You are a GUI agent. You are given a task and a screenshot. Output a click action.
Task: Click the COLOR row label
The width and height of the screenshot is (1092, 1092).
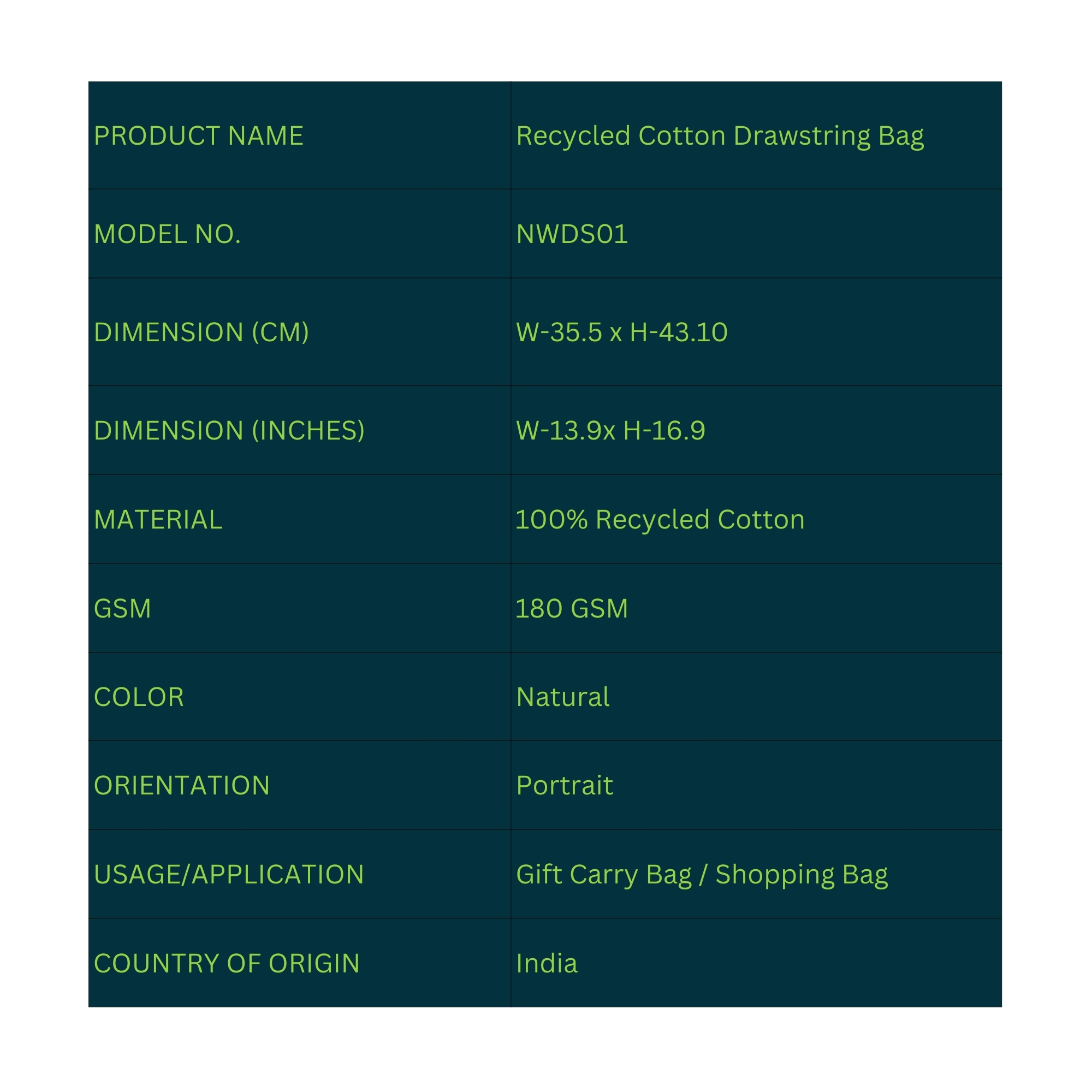[x=139, y=697]
